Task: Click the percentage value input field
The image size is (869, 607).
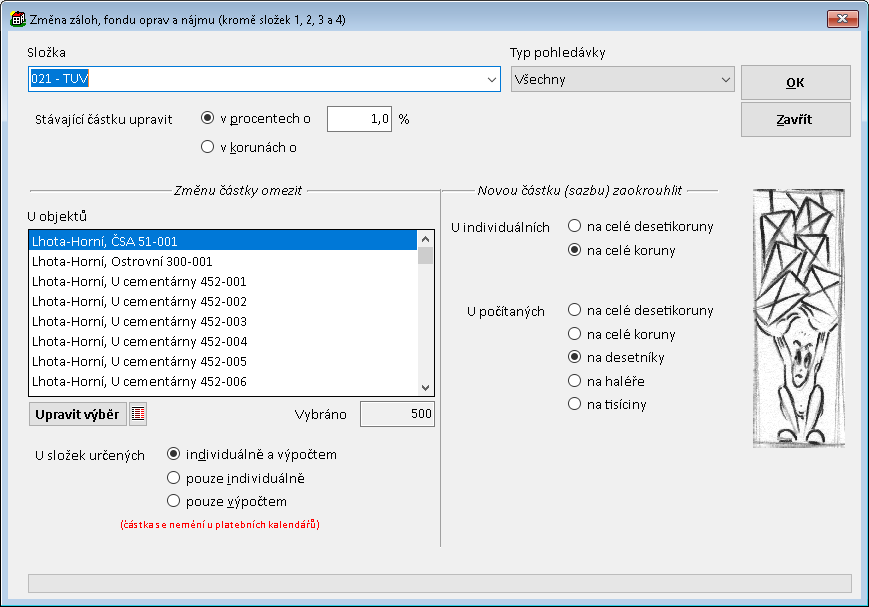Action: click(x=360, y=118)
